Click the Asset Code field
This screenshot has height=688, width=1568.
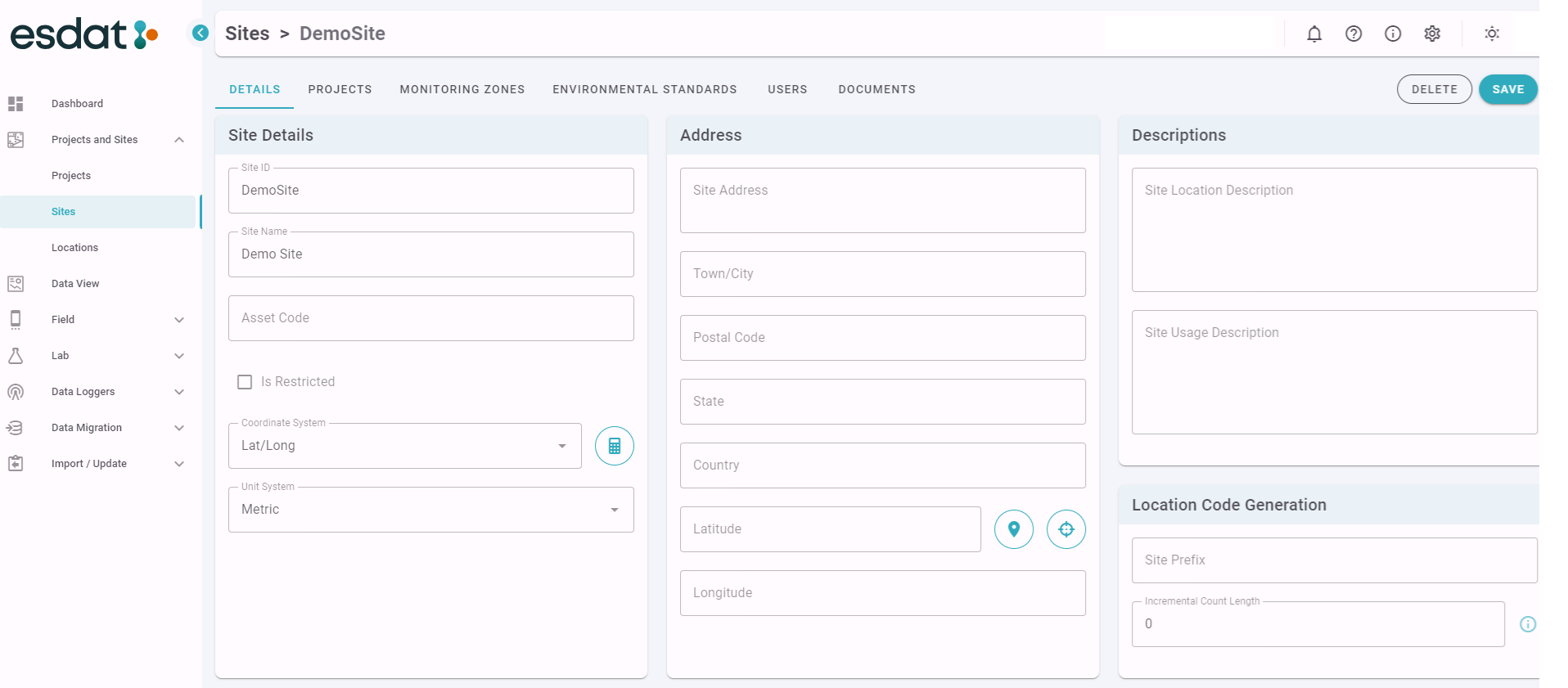431,318
